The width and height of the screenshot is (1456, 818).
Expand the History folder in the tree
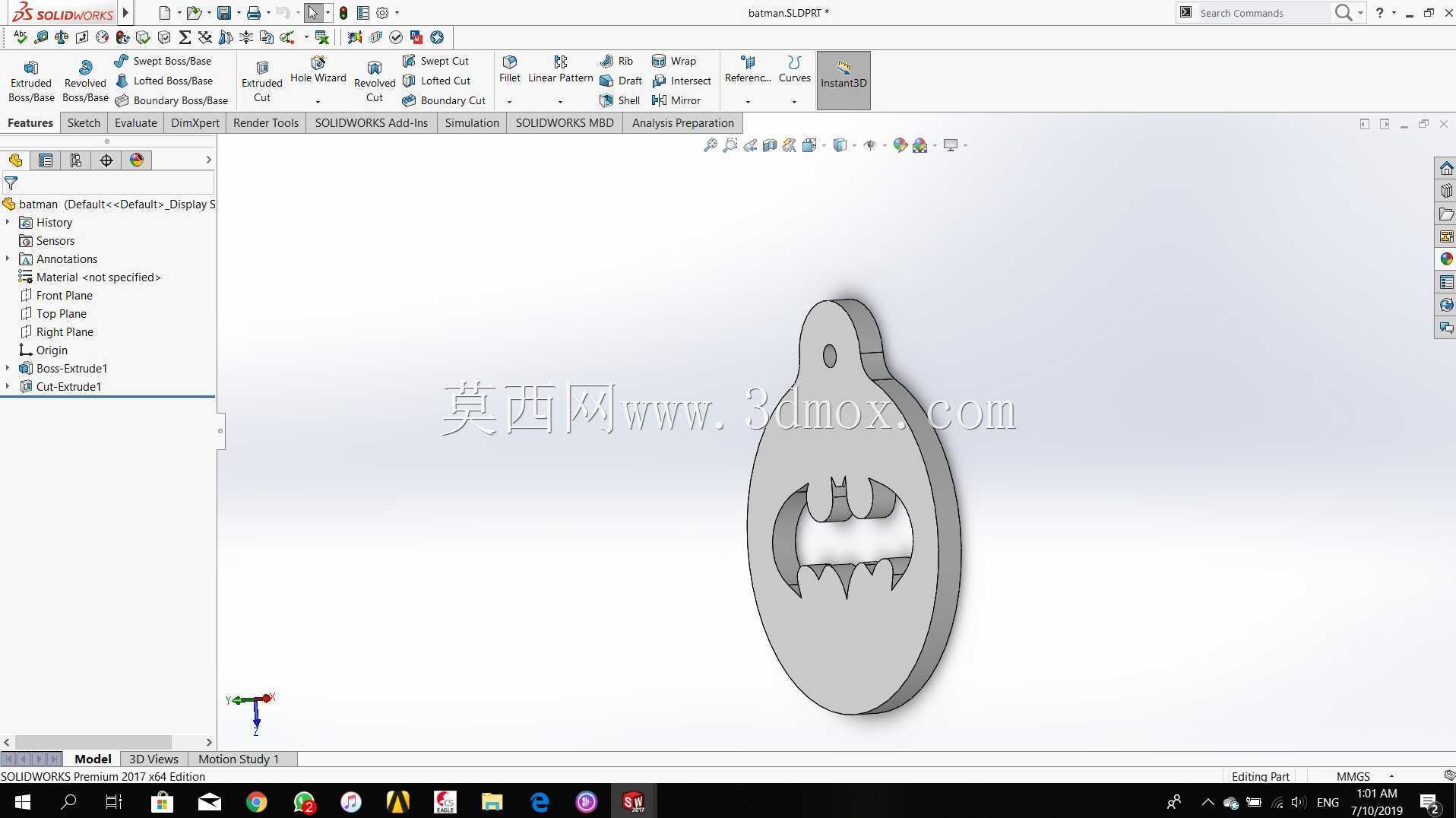8,222
